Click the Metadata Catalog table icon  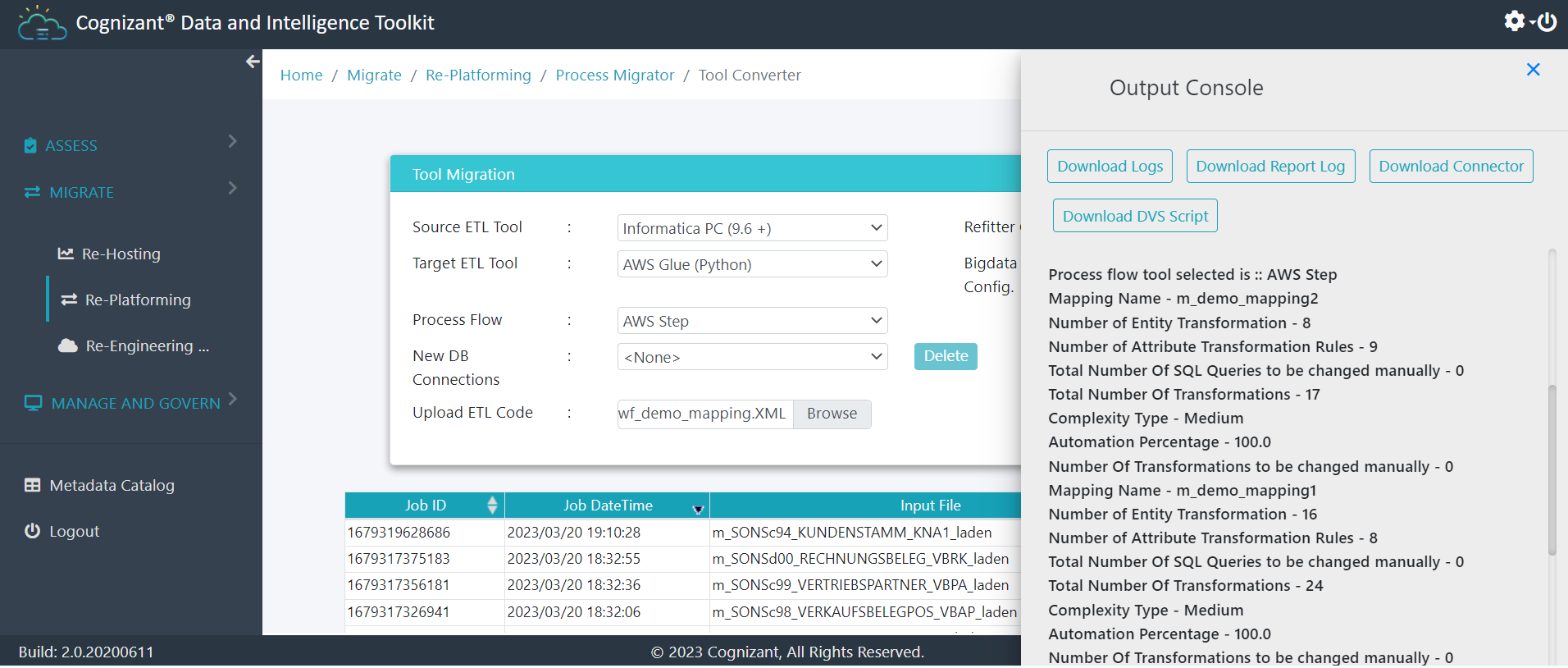pos(32,485)
